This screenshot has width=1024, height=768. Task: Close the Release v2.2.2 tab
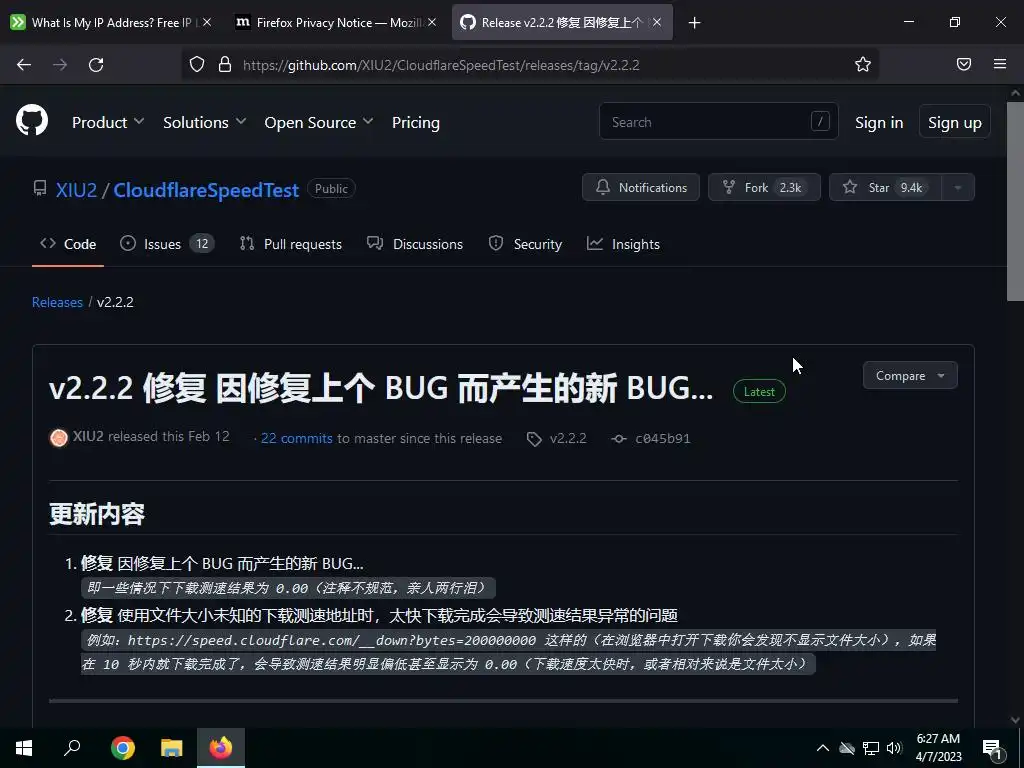657,22
